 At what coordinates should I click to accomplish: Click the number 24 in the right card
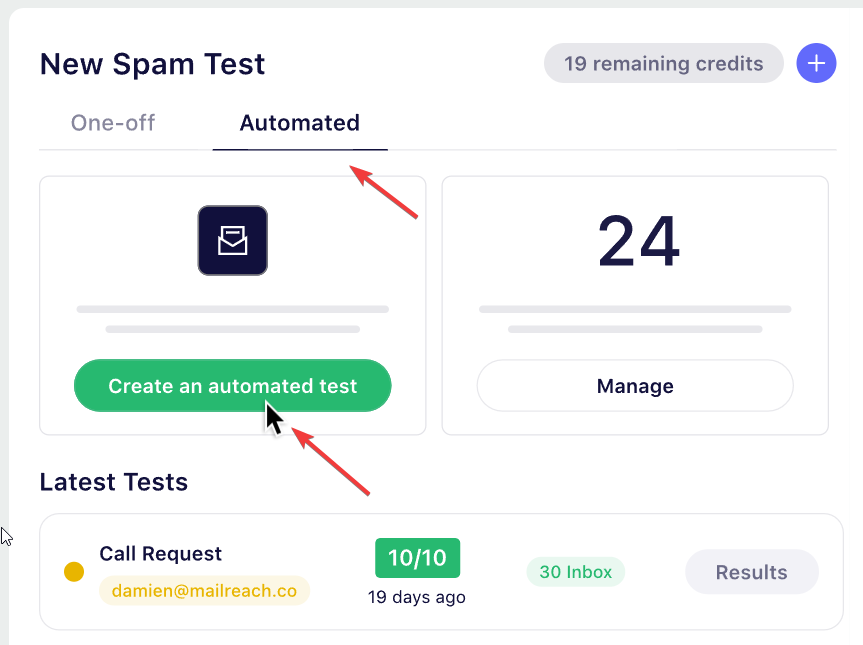(638, 242)
